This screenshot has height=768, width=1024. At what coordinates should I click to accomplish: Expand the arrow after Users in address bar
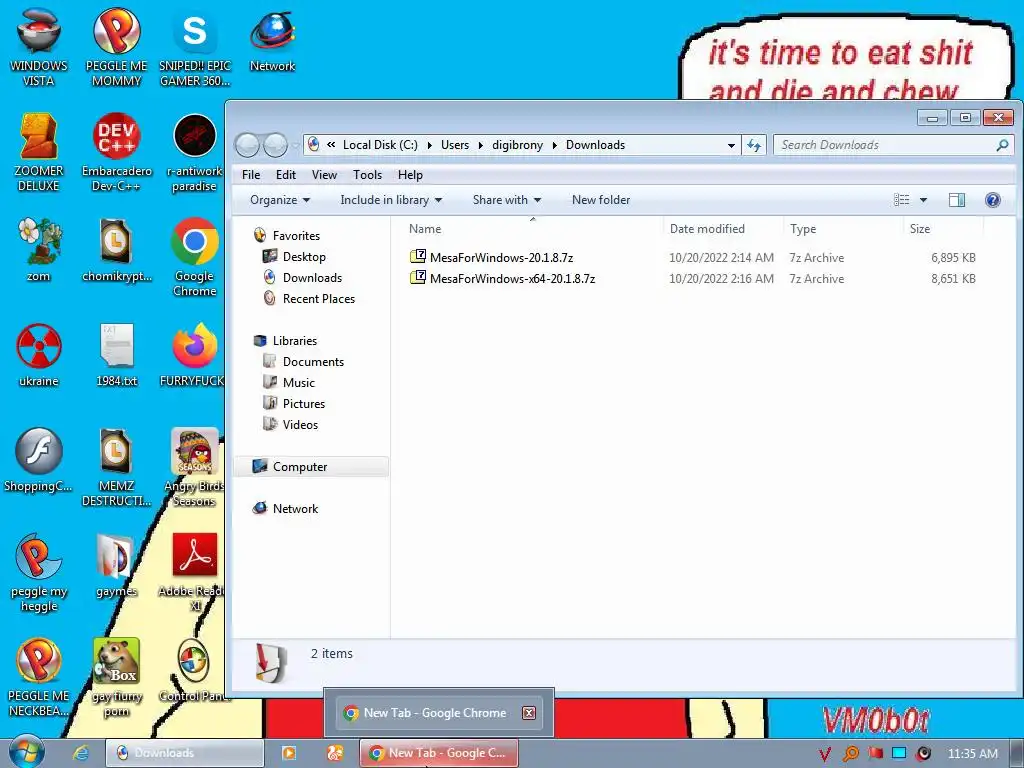pos(481,145)
